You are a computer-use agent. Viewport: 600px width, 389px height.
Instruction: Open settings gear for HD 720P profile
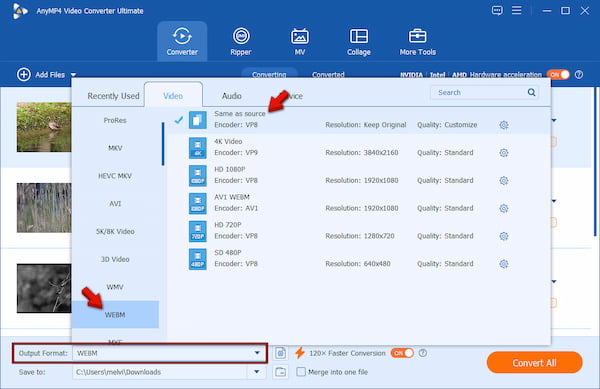tap(504, 236)
